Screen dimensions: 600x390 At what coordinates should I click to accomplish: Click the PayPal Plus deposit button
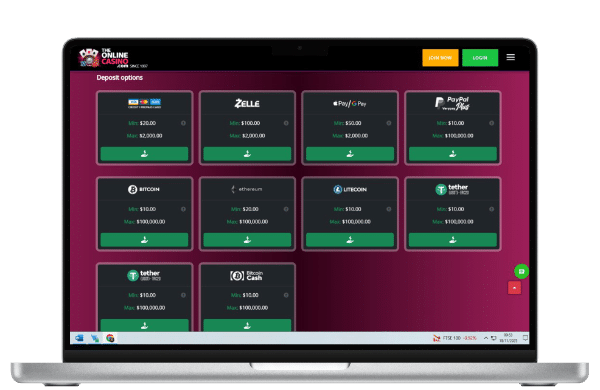tap(453, 154)
